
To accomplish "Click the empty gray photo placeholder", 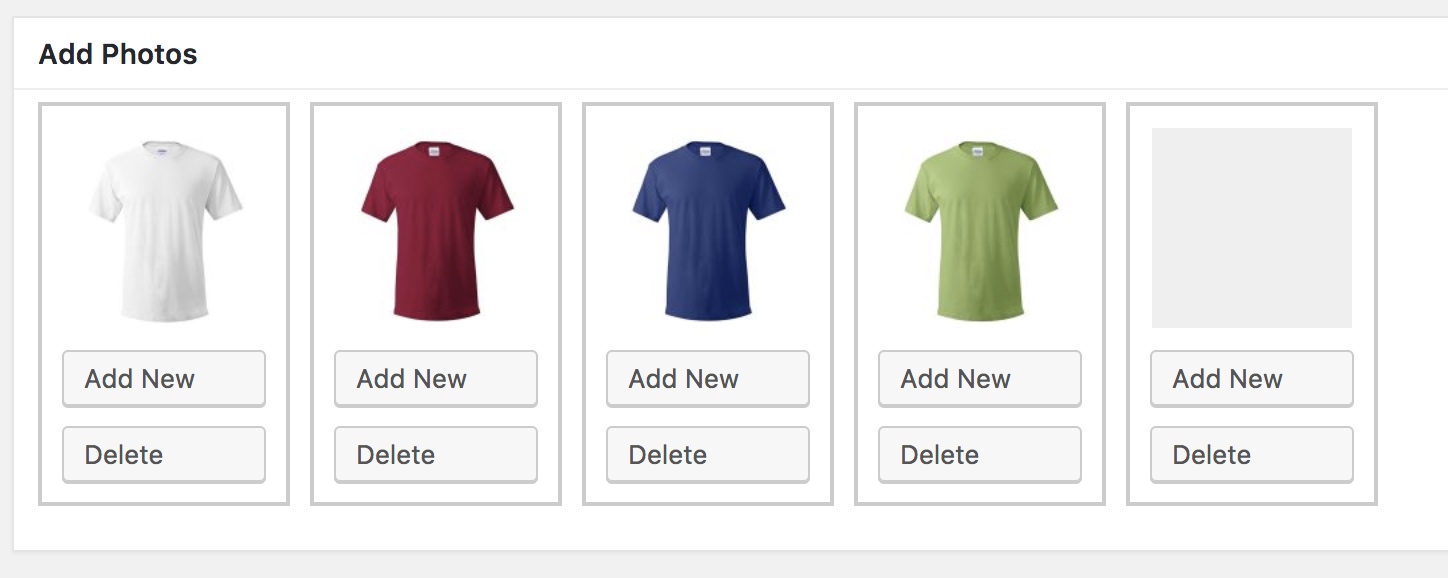I will (x=1252, y=228).
